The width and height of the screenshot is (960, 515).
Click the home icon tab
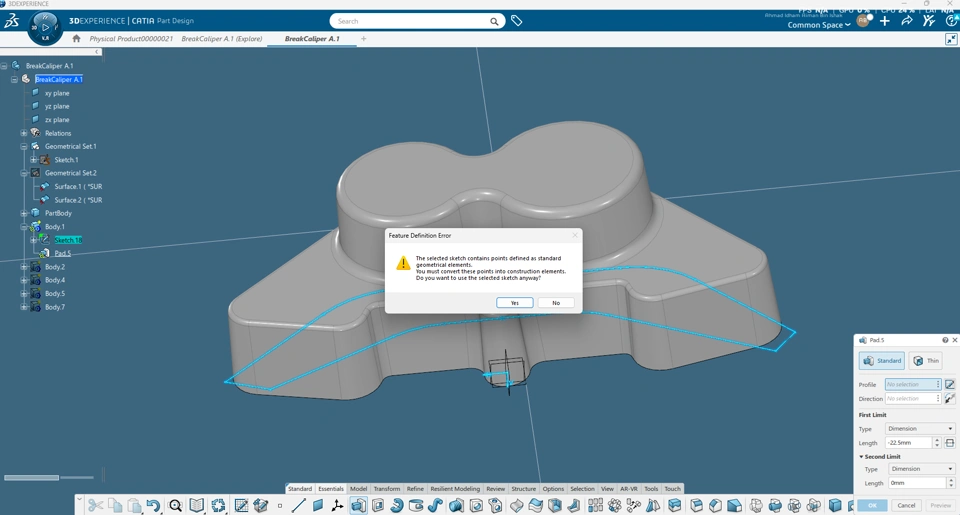pyautogui.click(x=76, y=38)
